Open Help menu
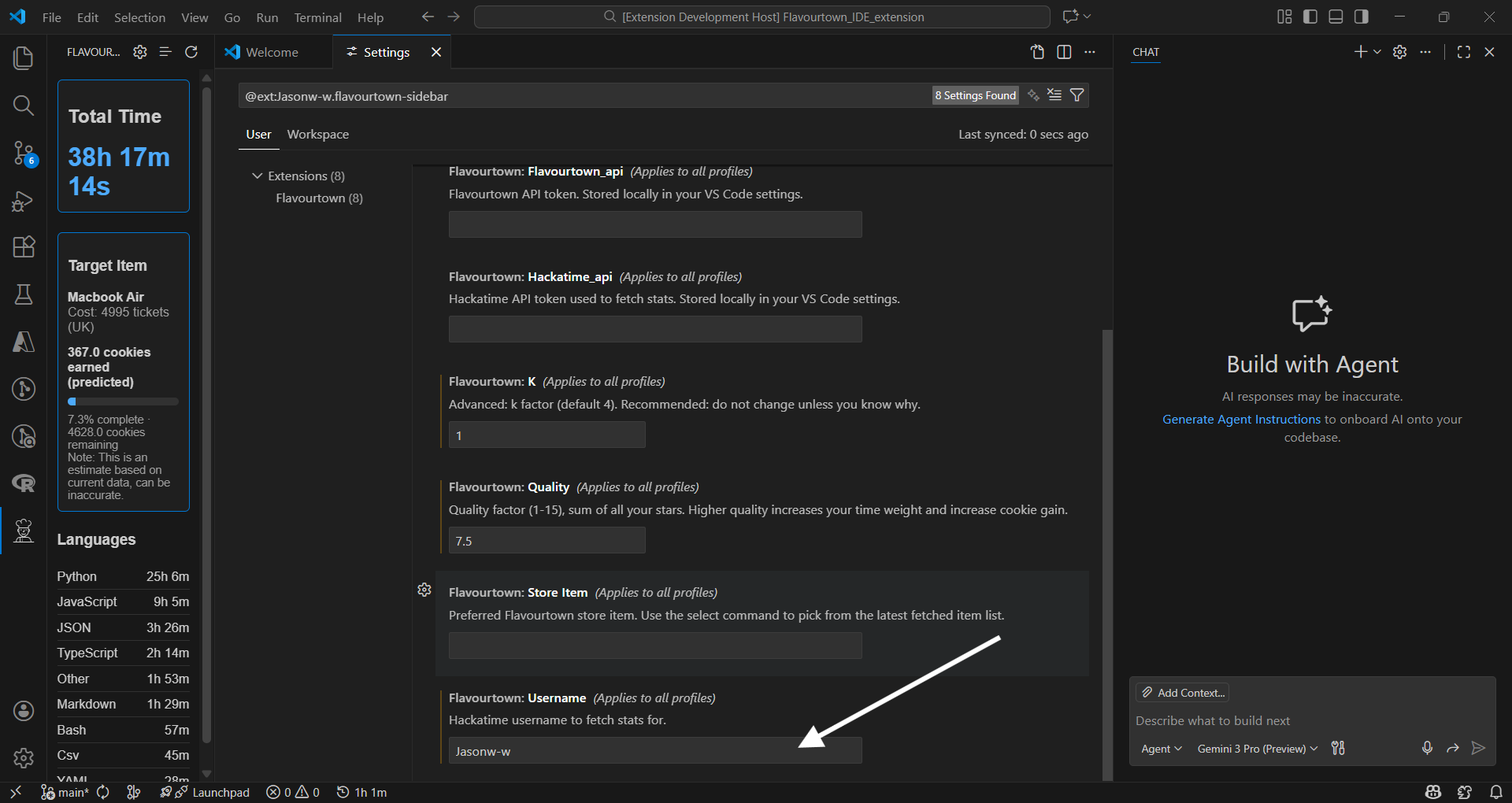The image size is (1512, 803). point(370,17)
